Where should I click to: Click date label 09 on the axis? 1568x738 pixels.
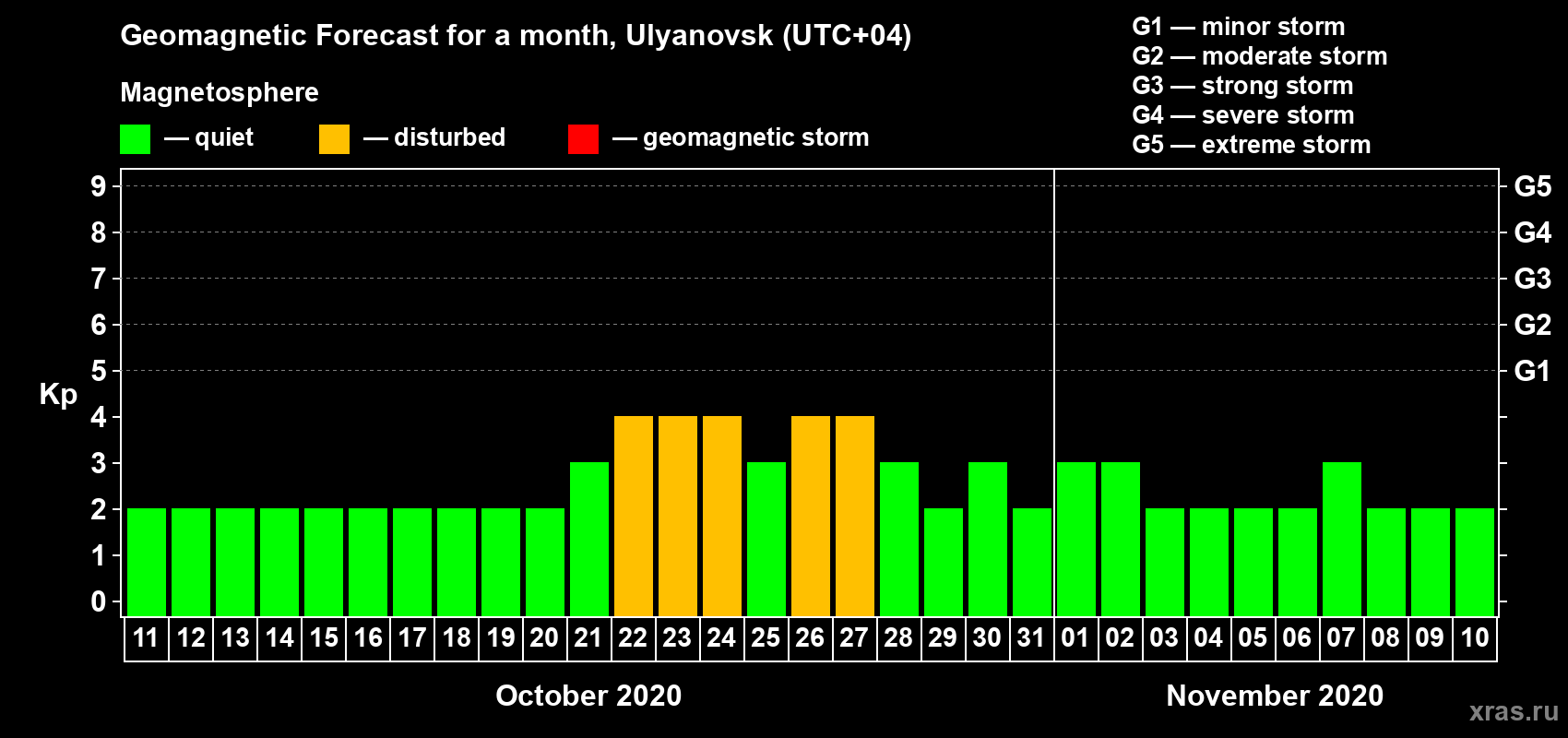tap(1430, 637)
